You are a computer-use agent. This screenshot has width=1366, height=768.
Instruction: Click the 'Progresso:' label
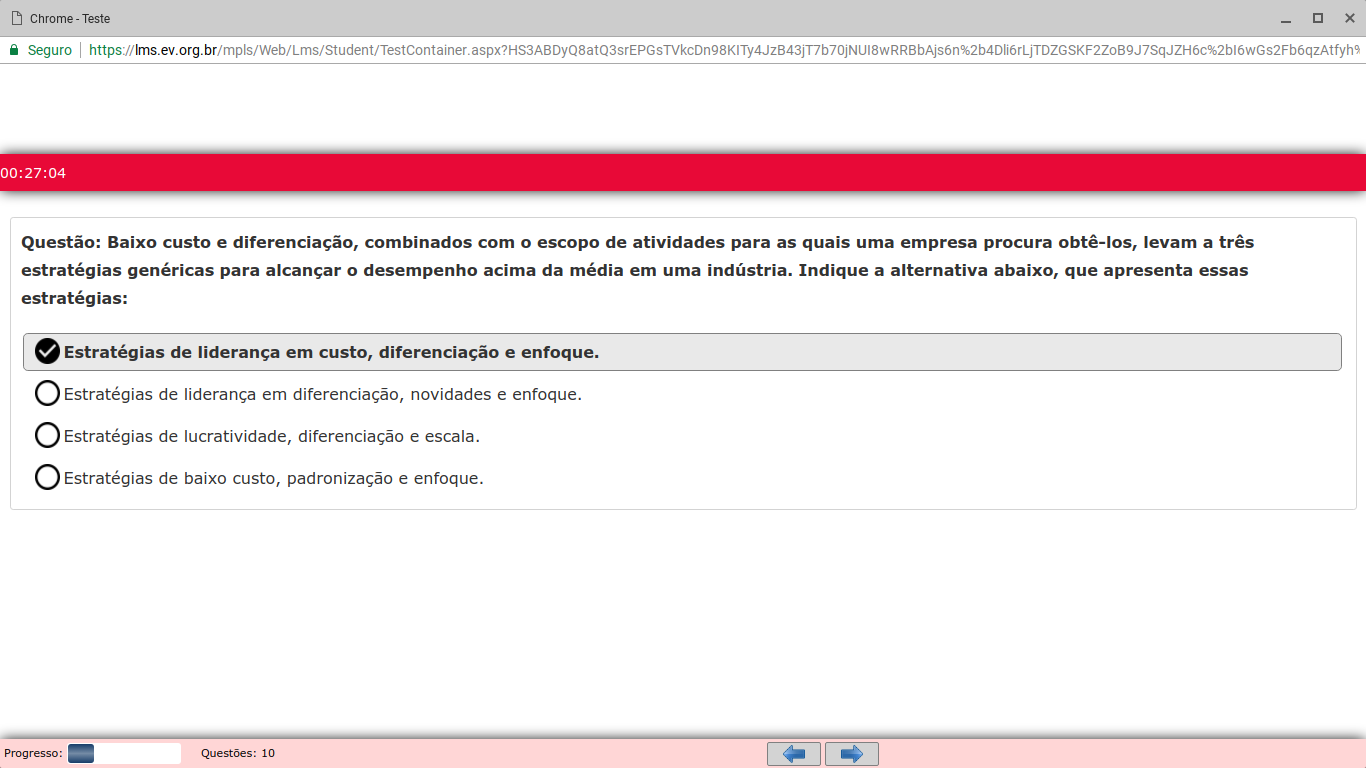point(33,753)
